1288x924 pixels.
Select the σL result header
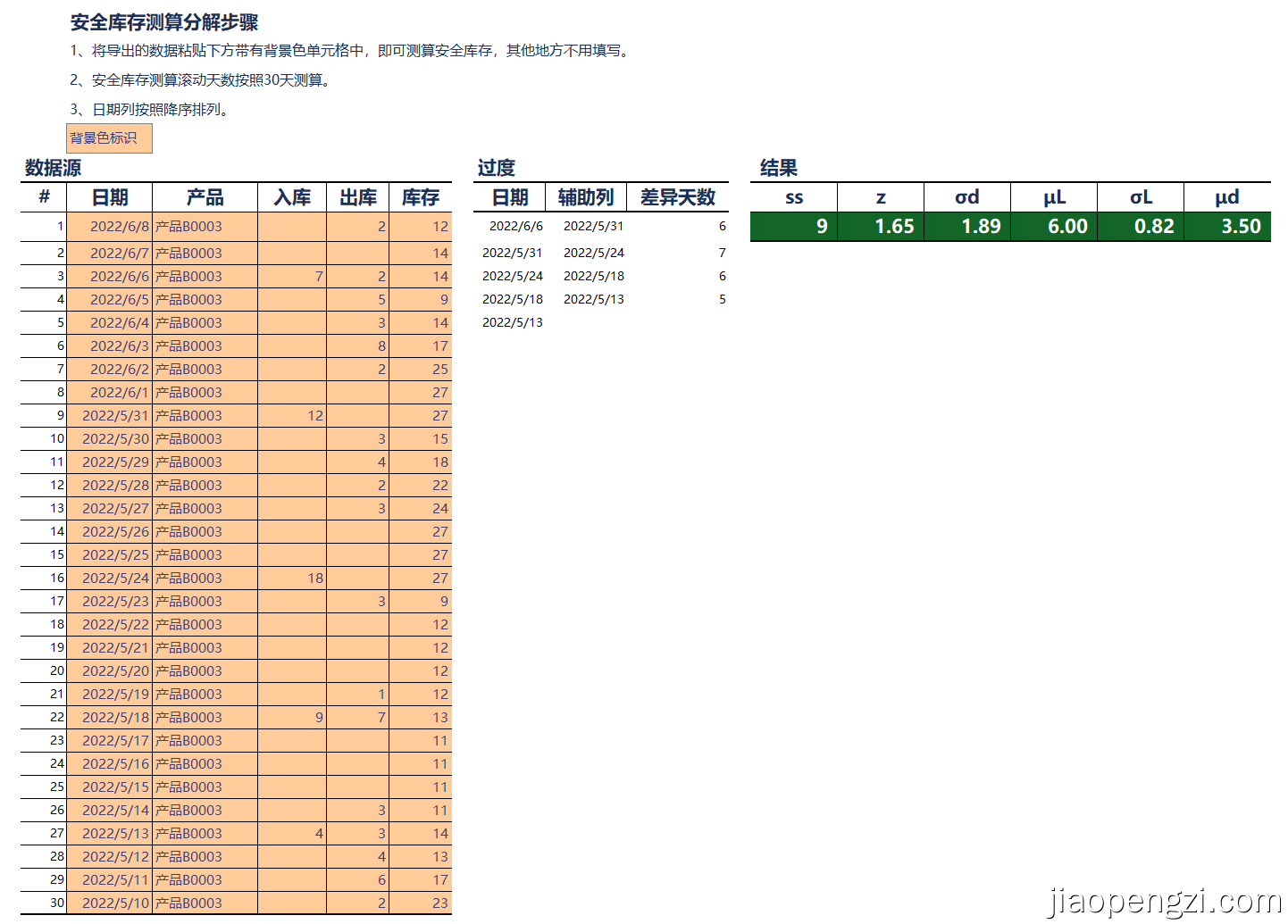coord(1141,197)
